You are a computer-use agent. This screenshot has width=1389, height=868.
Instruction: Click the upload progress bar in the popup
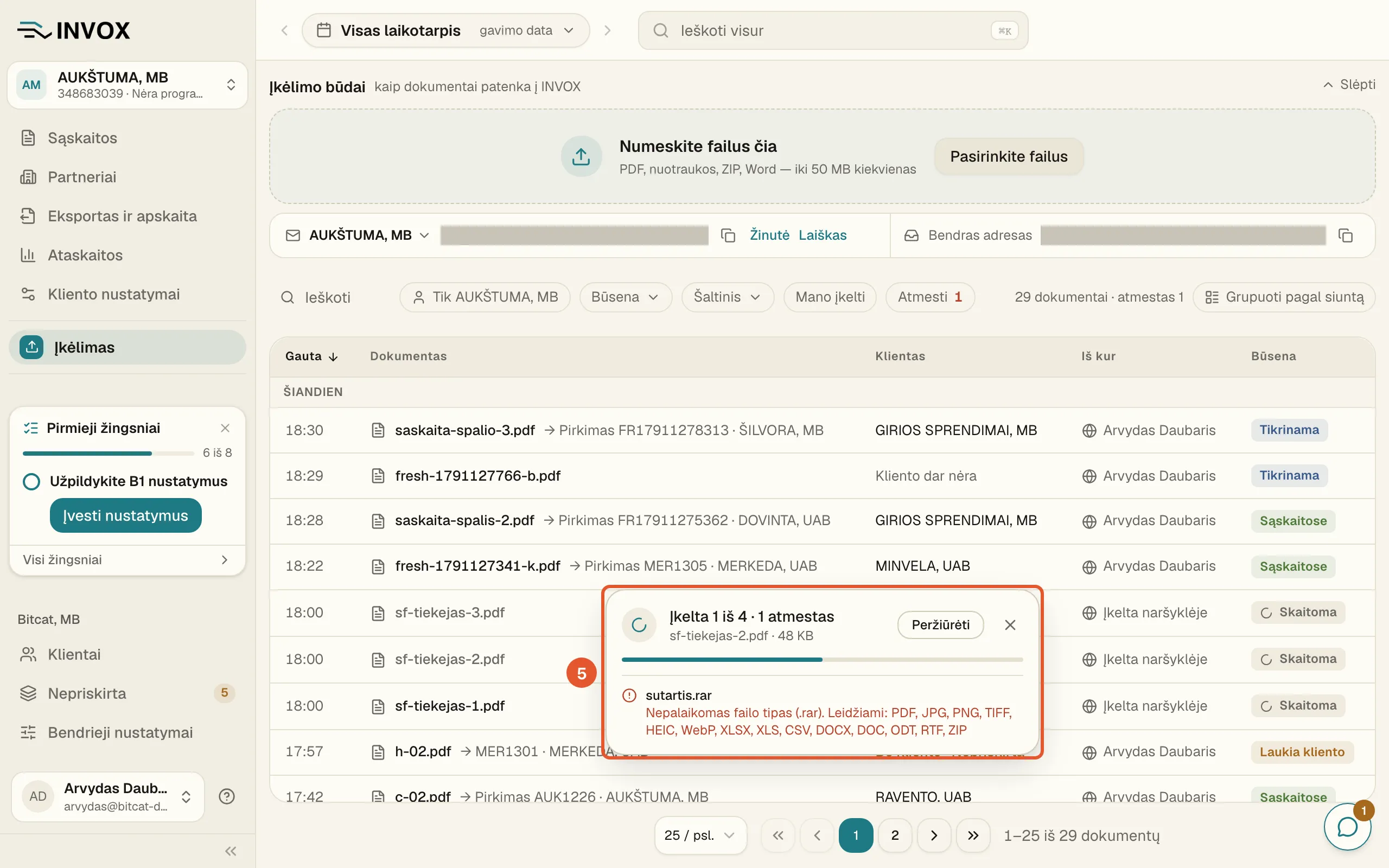coord(822,660)
